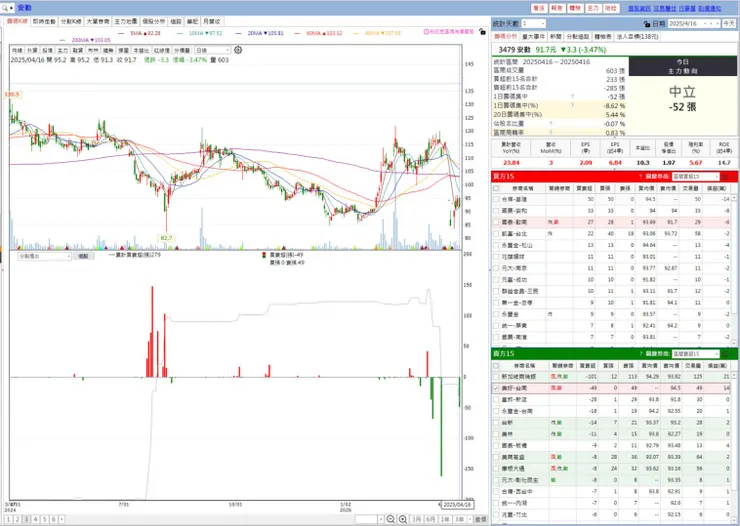Click the 20MA legend line
Screen dimensions: 740x526
pos(259,33)
